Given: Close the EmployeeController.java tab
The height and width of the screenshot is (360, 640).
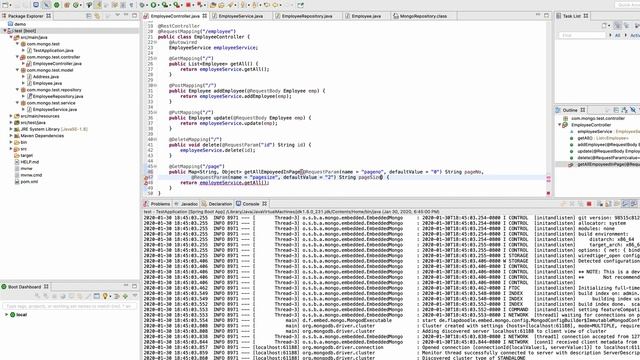Looking at the screenshot, I should (204, 16).
